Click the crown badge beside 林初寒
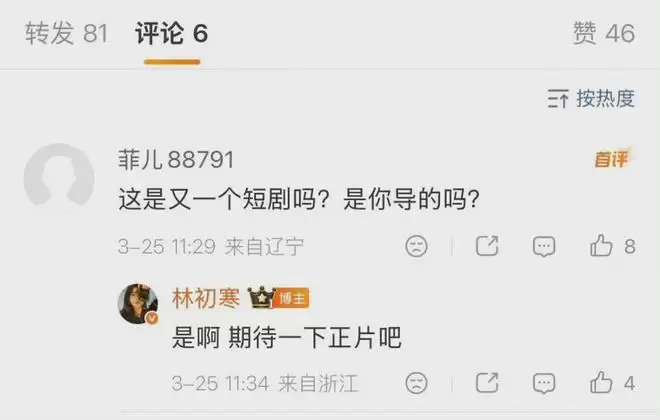Image resolution: width=660 pixels, height=420 pixels. (x=261, y=297)
